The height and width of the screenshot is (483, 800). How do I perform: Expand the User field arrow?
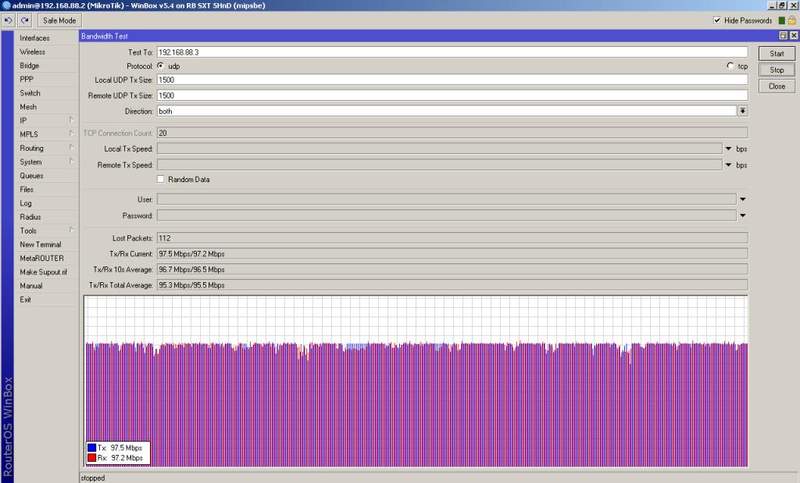(743, 199)
